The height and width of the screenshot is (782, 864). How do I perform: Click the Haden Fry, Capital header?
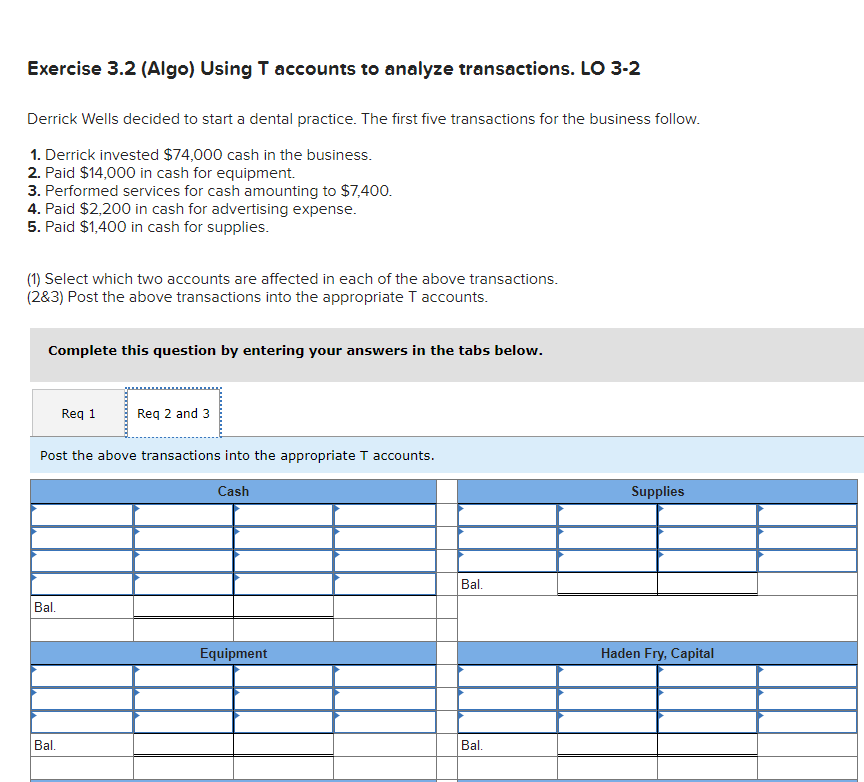click(659, 653)
